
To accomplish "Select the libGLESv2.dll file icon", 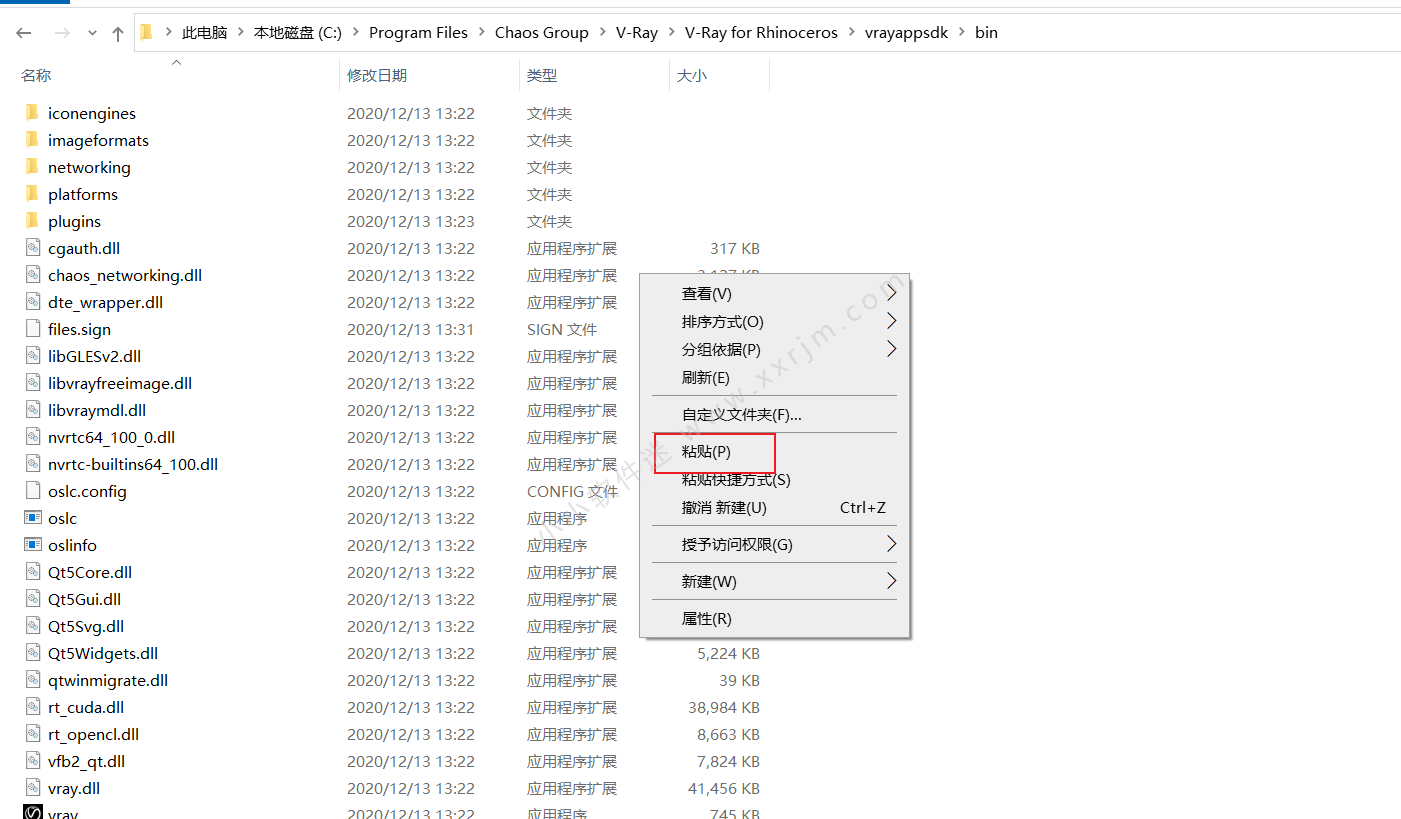I will (32, 356).
